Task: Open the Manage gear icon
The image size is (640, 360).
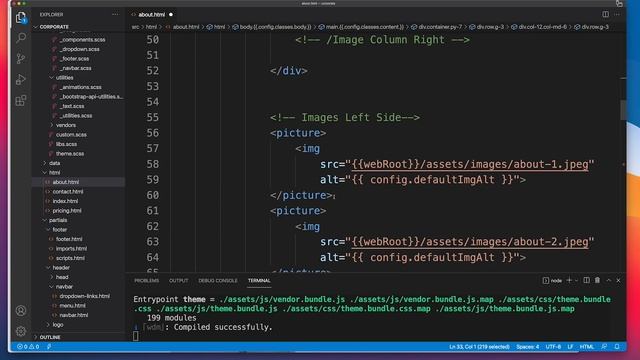Action: click(x=21, y=331)
